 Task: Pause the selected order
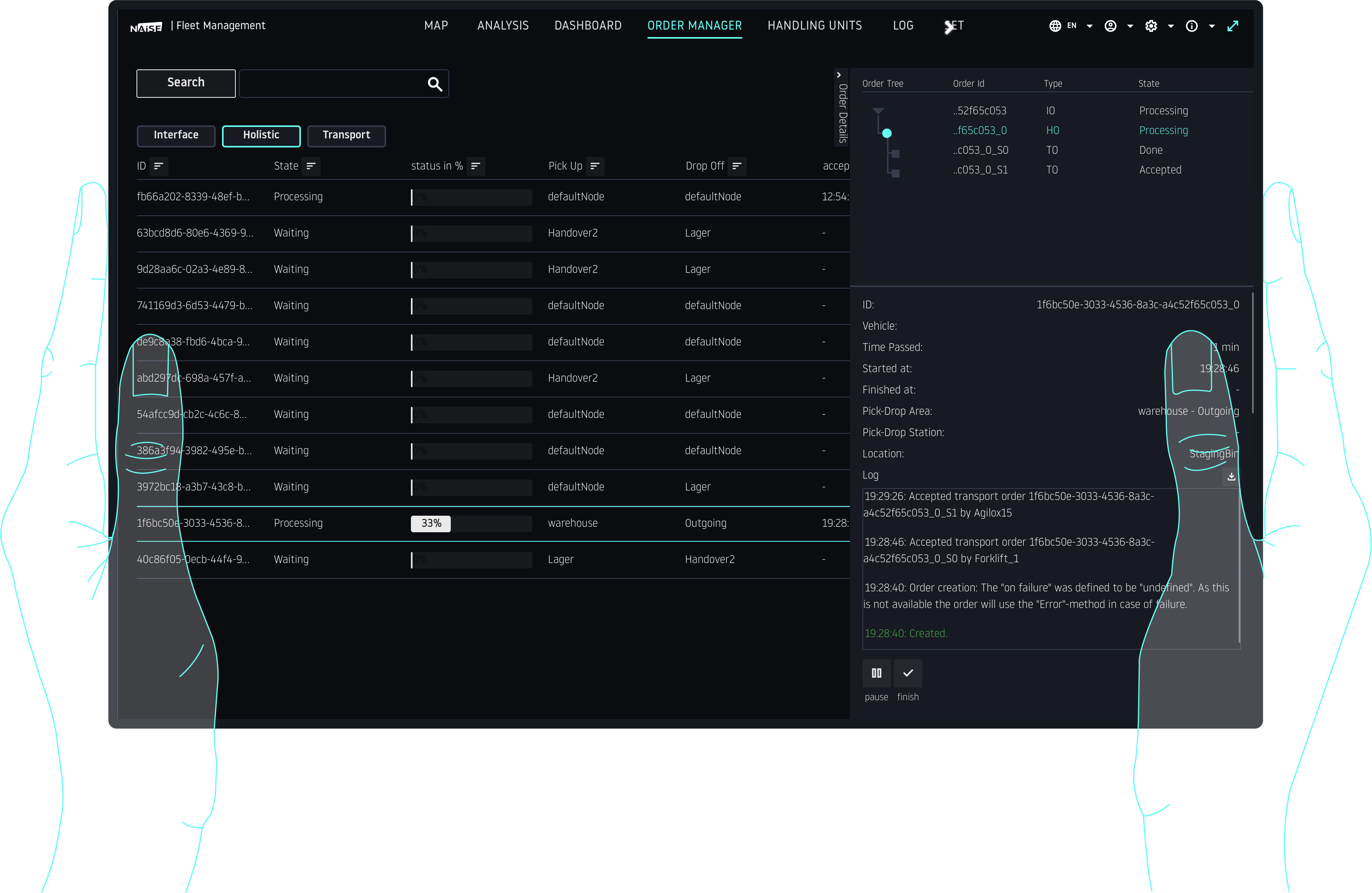[x=876, y=673]
